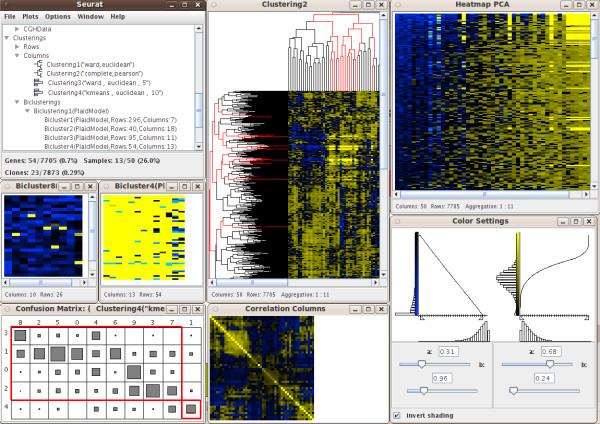
Task: Close the Bicluster4 window
Action: click(198, 186)
